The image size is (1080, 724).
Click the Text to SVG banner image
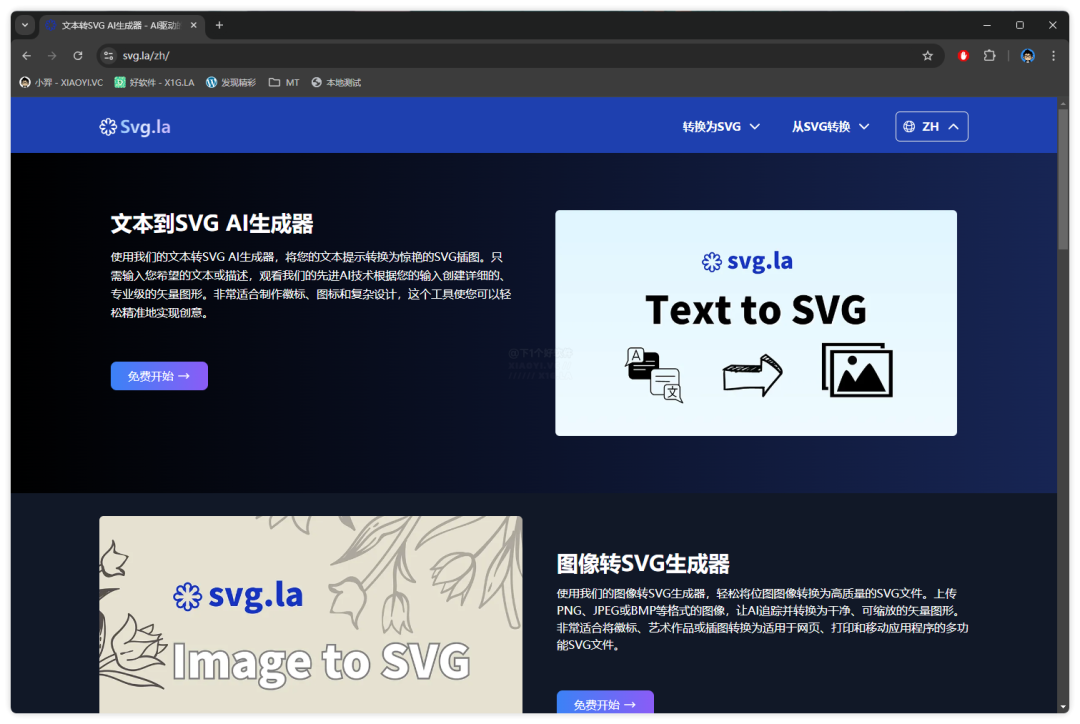click(x=756, y=322)
